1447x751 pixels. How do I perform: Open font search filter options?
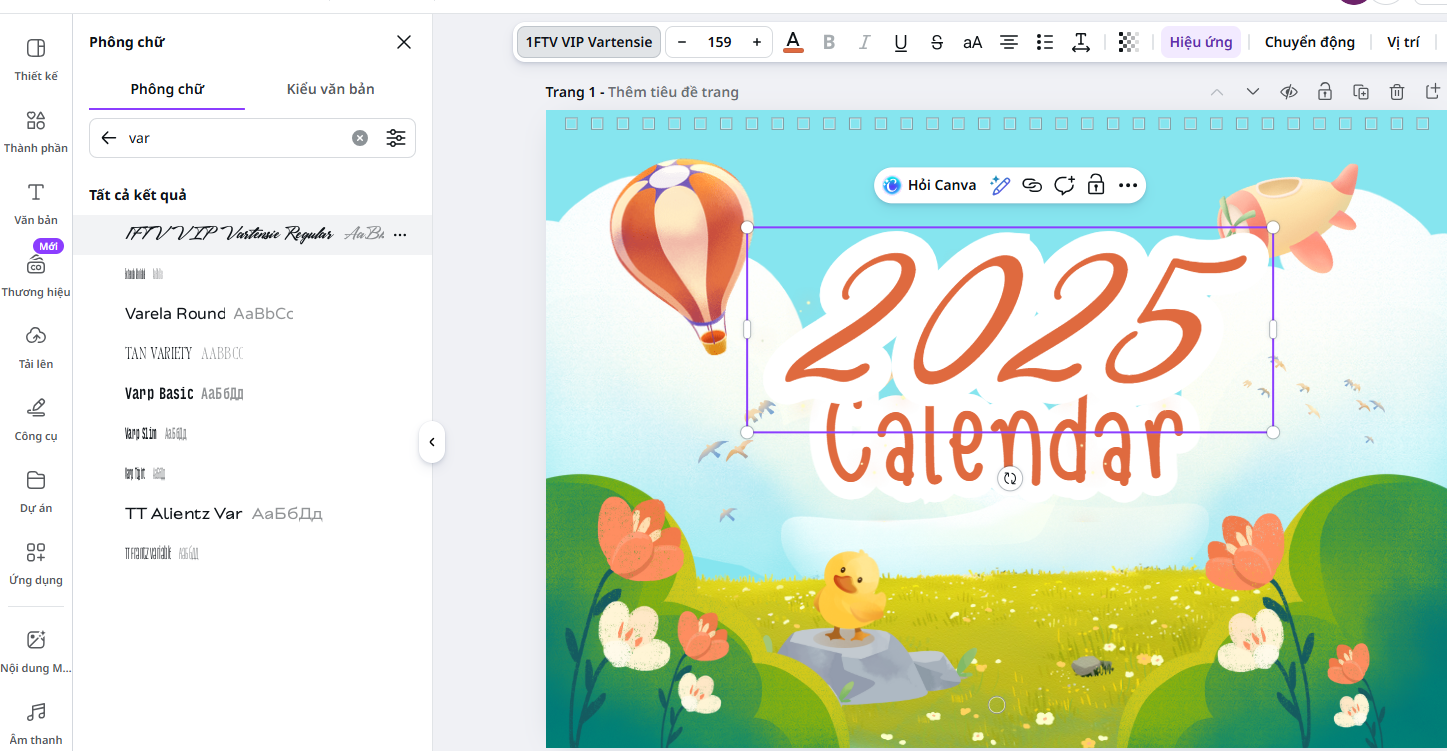396,138
